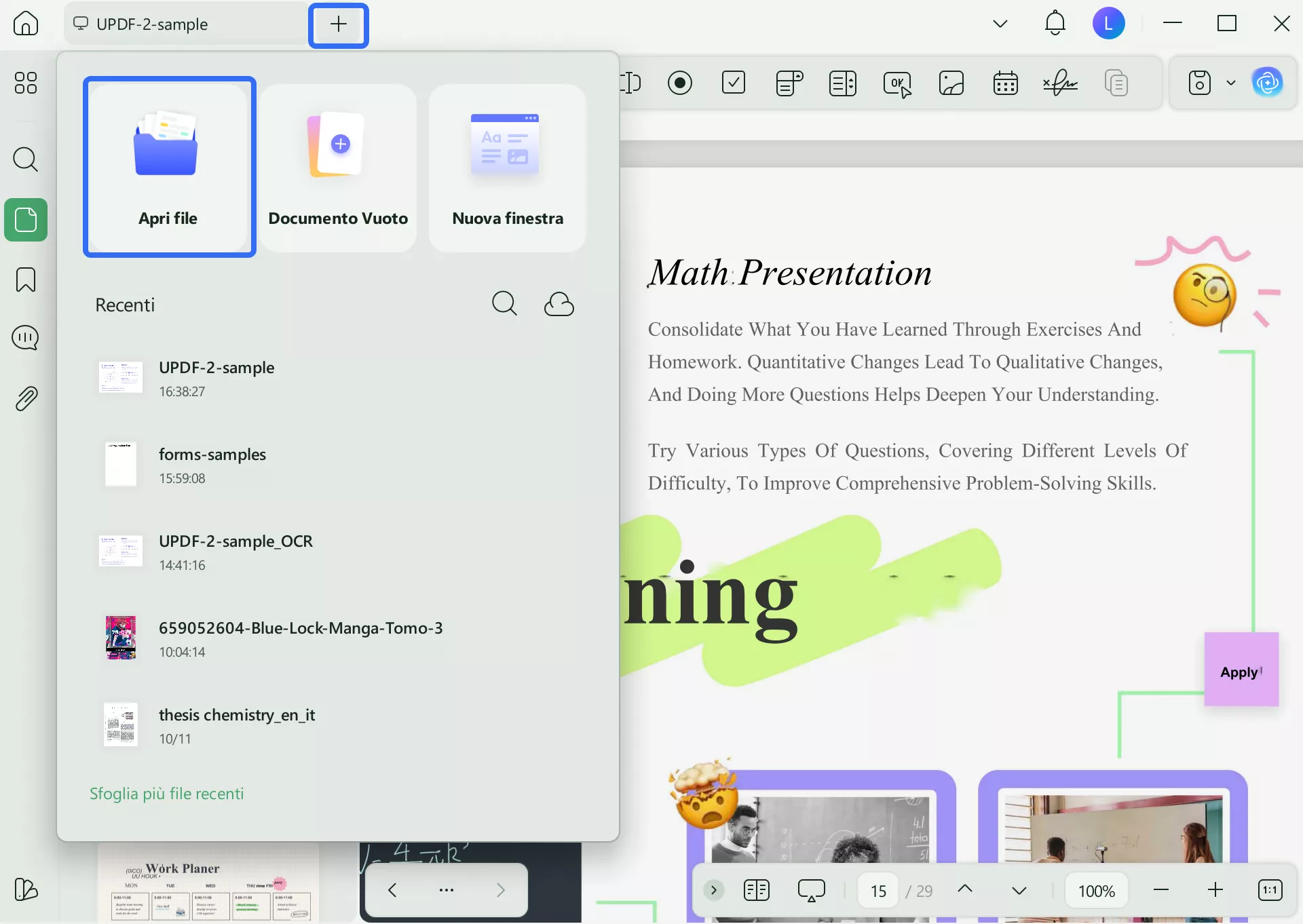Toggle the page display layout mode
Screen dimensions: 1303x924
pyautogui.click(x=756, y=890)
